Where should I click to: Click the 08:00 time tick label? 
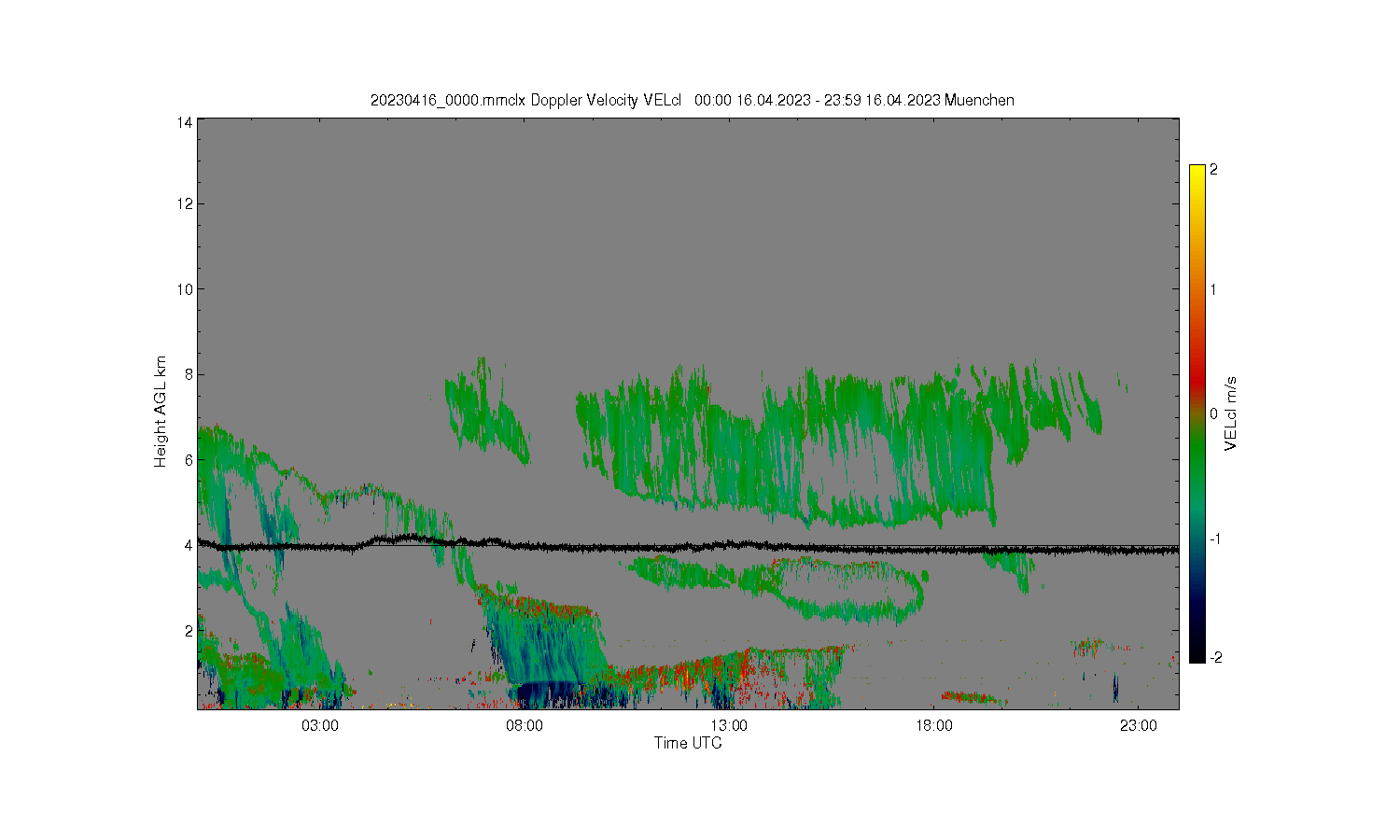(x=525, y=726)
